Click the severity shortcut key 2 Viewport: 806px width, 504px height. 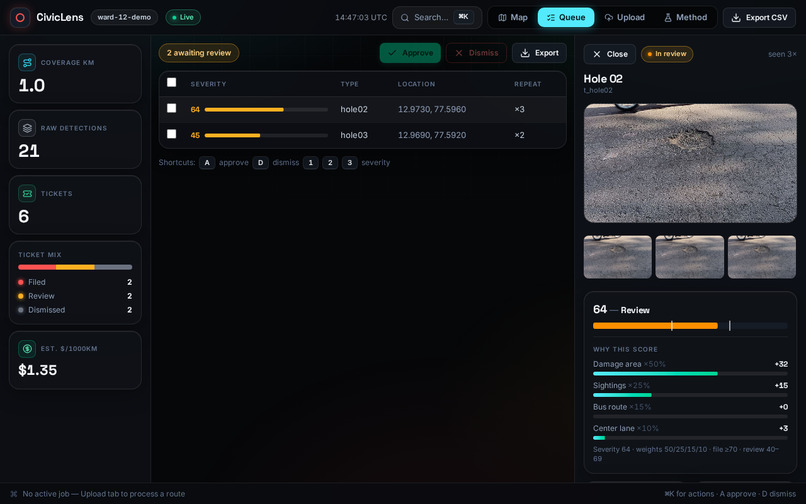330,163
